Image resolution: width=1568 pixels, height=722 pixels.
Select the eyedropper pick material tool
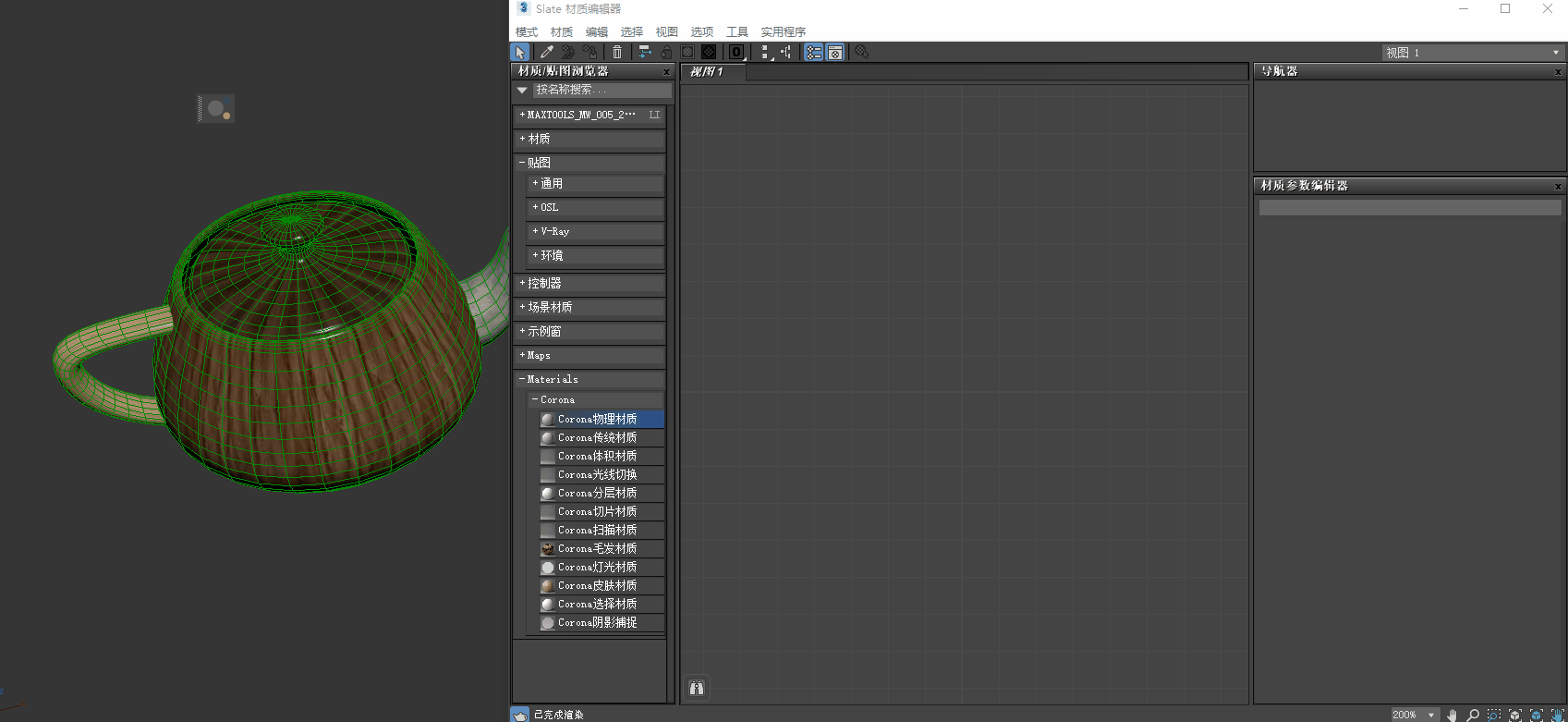point(547,53)
